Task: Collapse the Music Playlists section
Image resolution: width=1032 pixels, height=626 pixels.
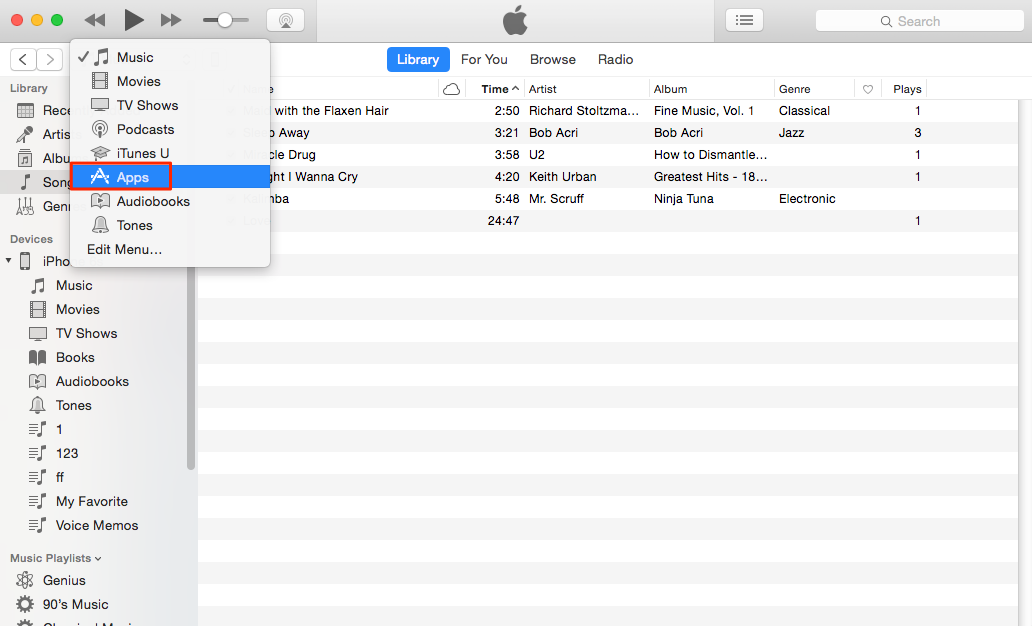Action: (98, 559)
